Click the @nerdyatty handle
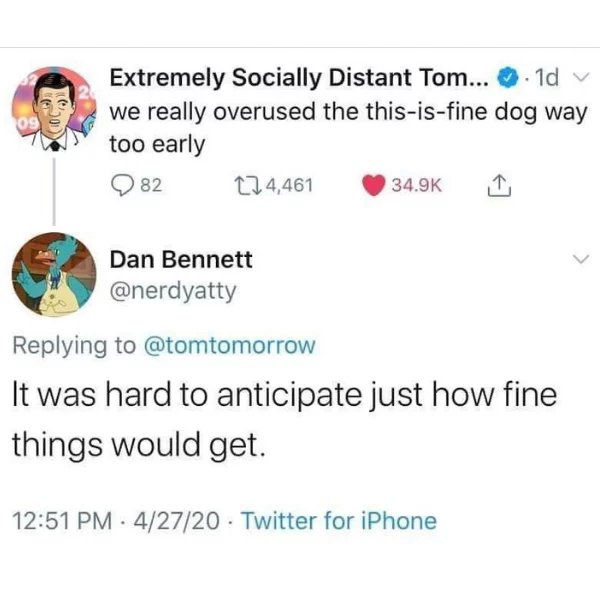Viewport: 600px width, 600px height. (173, 292)
